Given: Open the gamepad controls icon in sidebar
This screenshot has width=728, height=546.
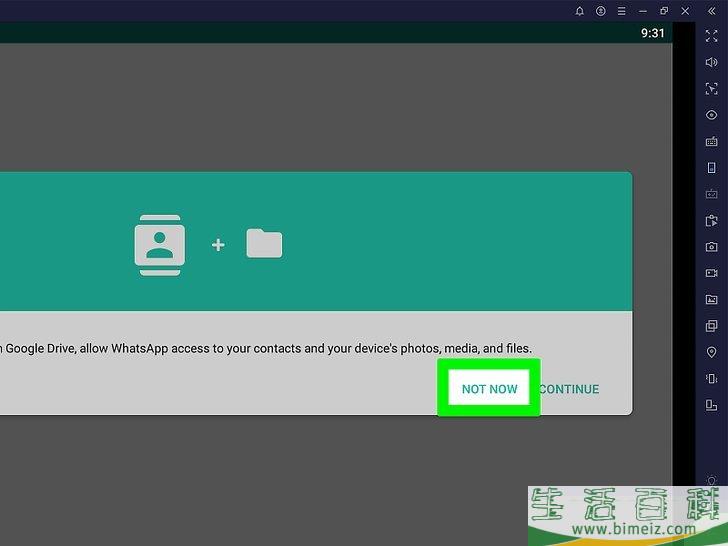Looking at the screenshot, I should 711,194.
